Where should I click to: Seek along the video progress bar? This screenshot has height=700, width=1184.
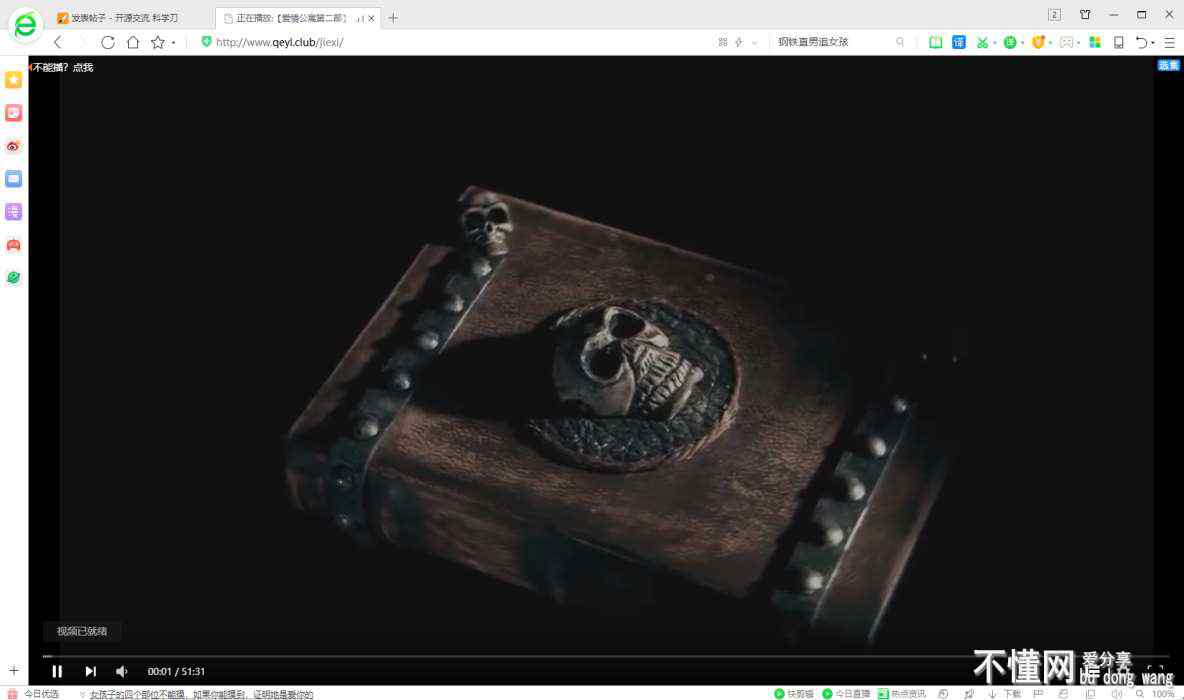coord(606,656)
